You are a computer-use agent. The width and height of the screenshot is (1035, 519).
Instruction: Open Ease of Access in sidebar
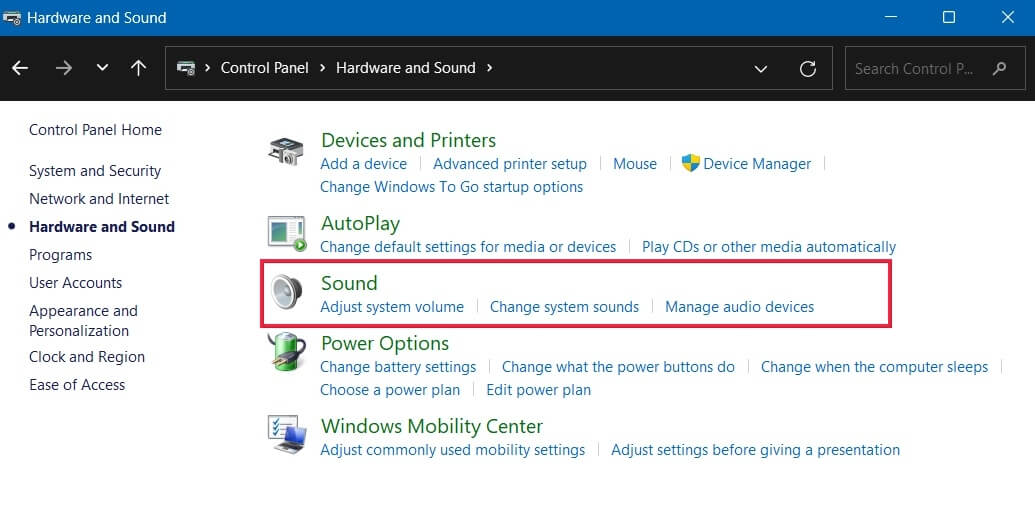tap(77, 384)
